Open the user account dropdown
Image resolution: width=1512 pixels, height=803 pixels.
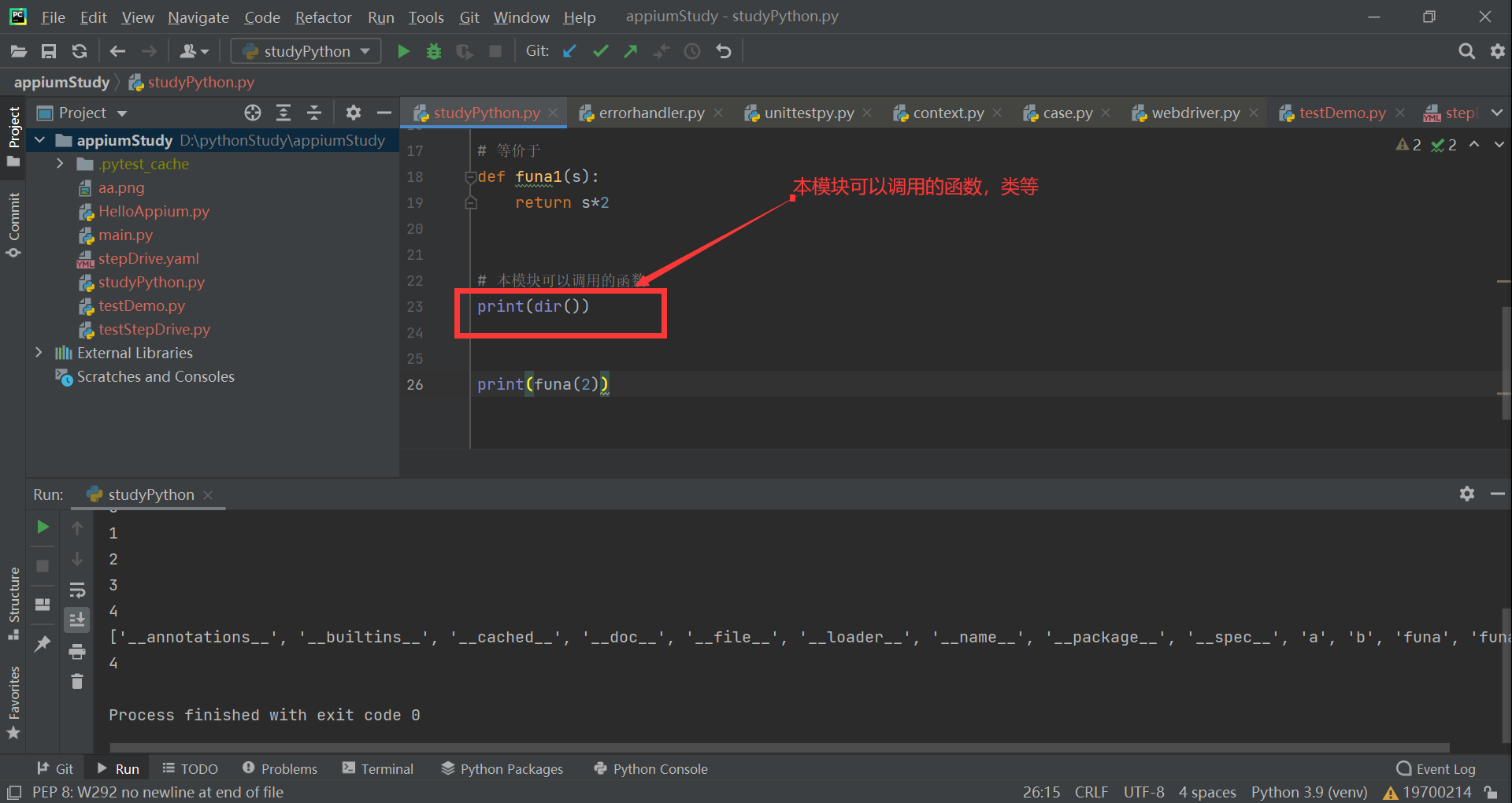[194, 51]
